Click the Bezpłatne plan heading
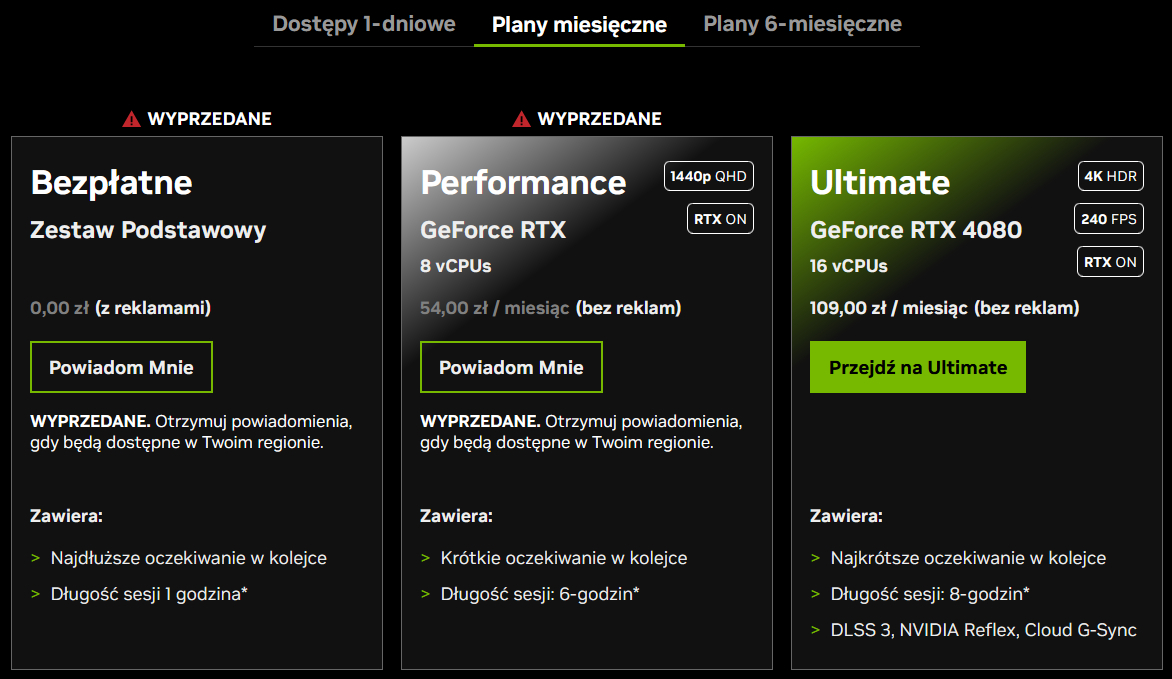The height and width of the screenshot is (679, 1172). (111, 182)
